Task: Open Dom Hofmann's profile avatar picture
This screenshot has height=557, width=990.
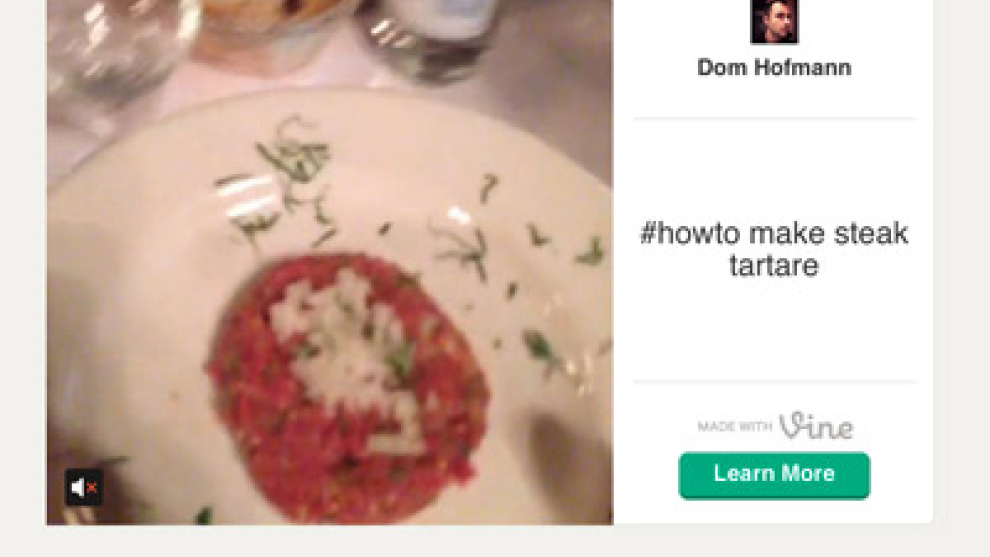Action: tap(774, 21)
